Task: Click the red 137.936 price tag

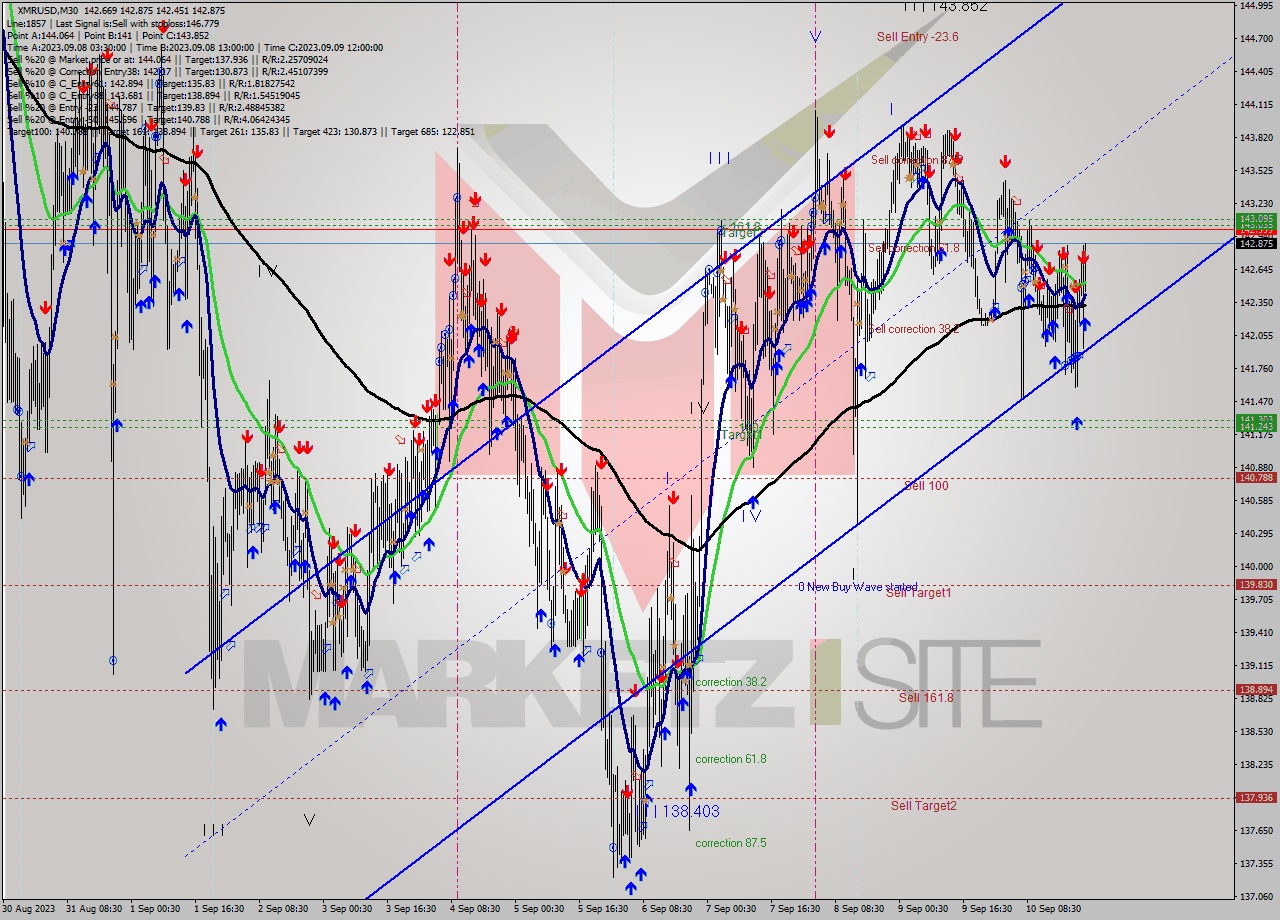Action: (x=1256, y=798)
